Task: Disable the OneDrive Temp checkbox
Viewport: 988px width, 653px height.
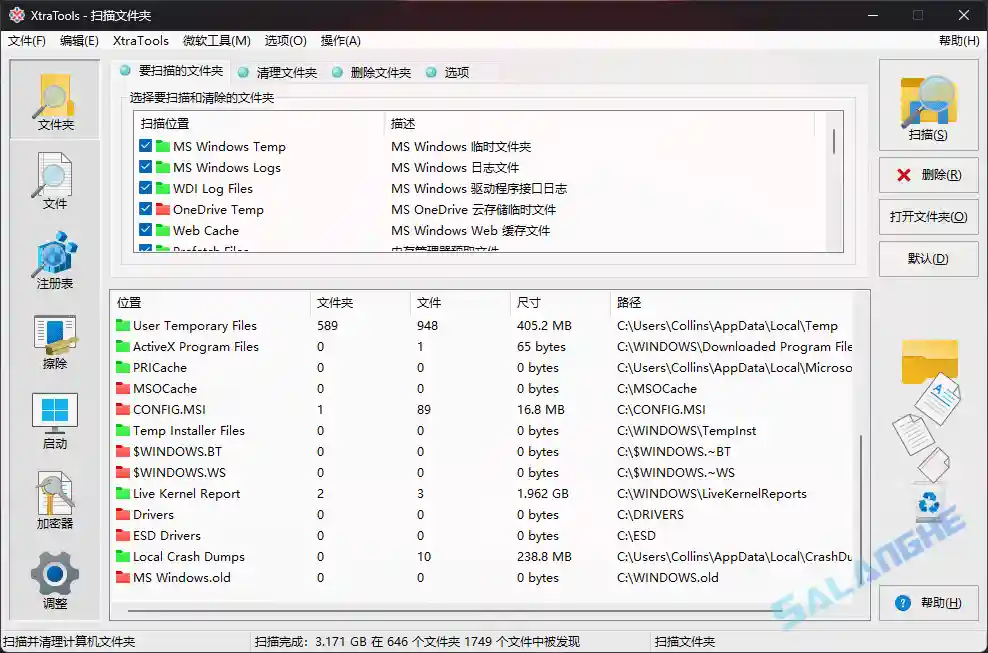Action: [144, 209]
